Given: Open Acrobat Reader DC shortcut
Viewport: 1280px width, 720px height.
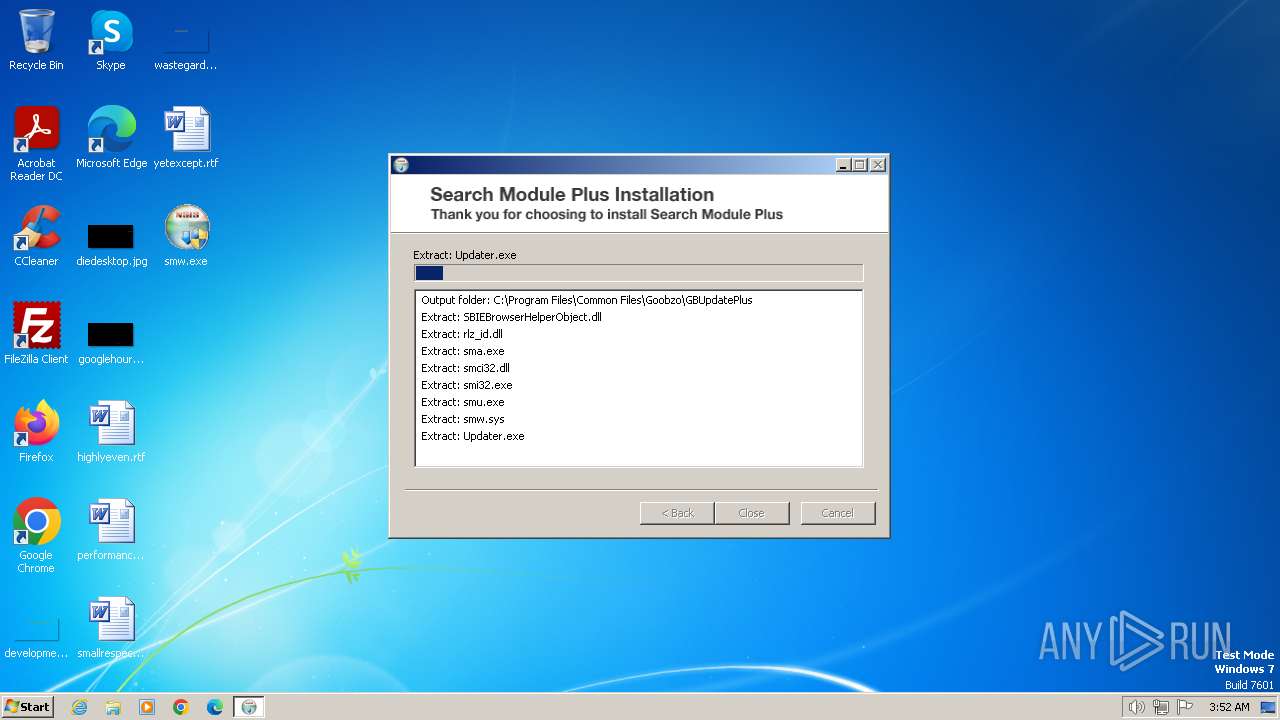Looking at the screenshot, I should 36,144.
